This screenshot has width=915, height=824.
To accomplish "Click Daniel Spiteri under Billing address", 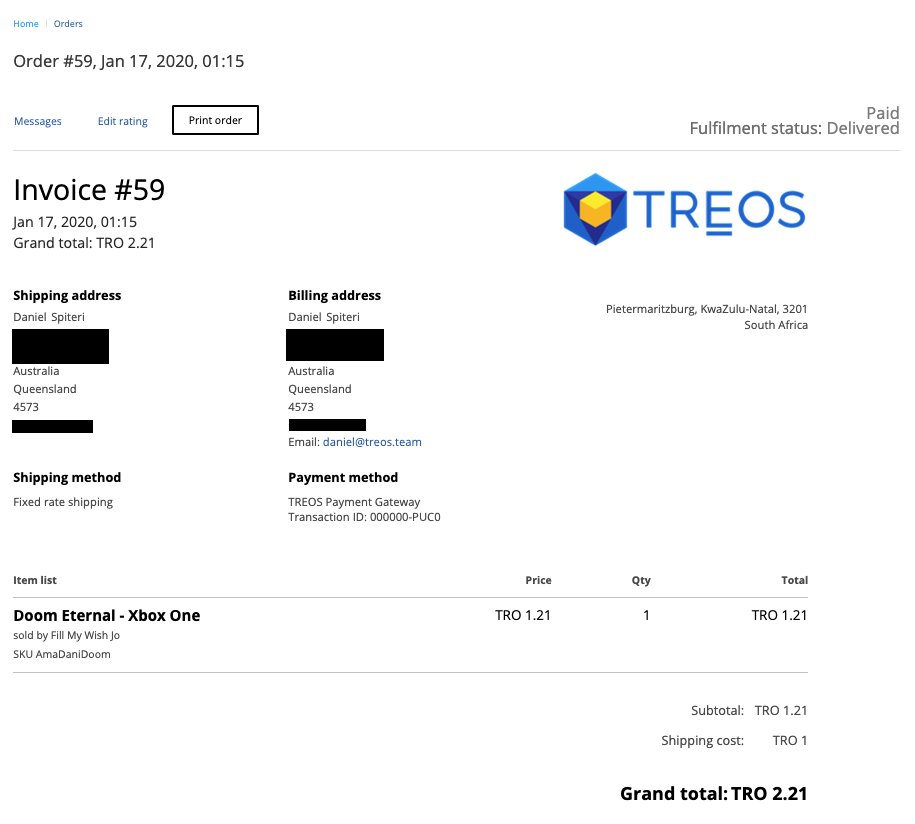I will tap(324, 317).
